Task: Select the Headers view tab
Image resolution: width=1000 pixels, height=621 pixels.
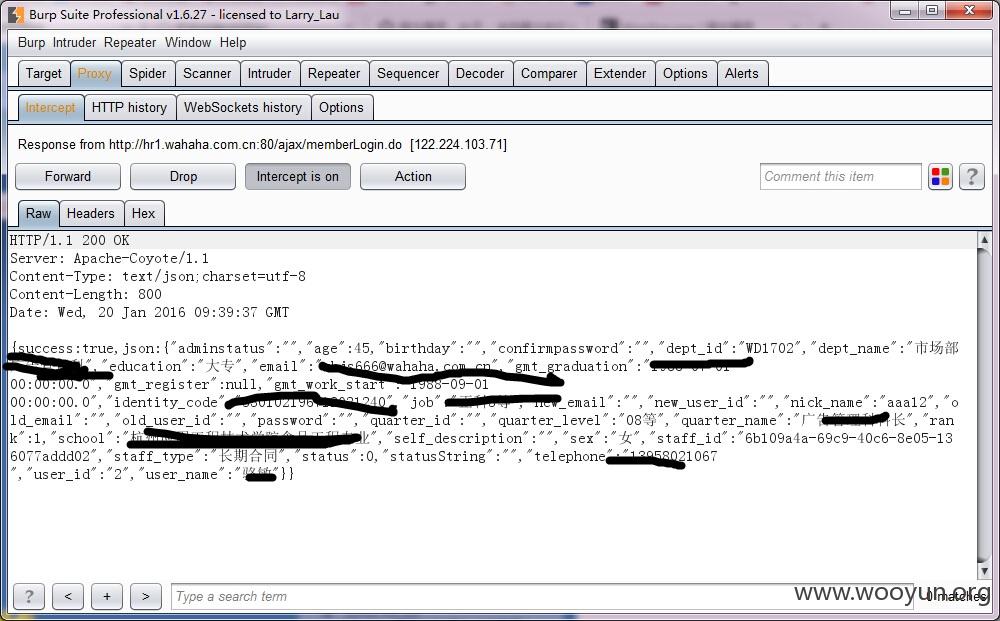Action: click(x=91, y=213)
